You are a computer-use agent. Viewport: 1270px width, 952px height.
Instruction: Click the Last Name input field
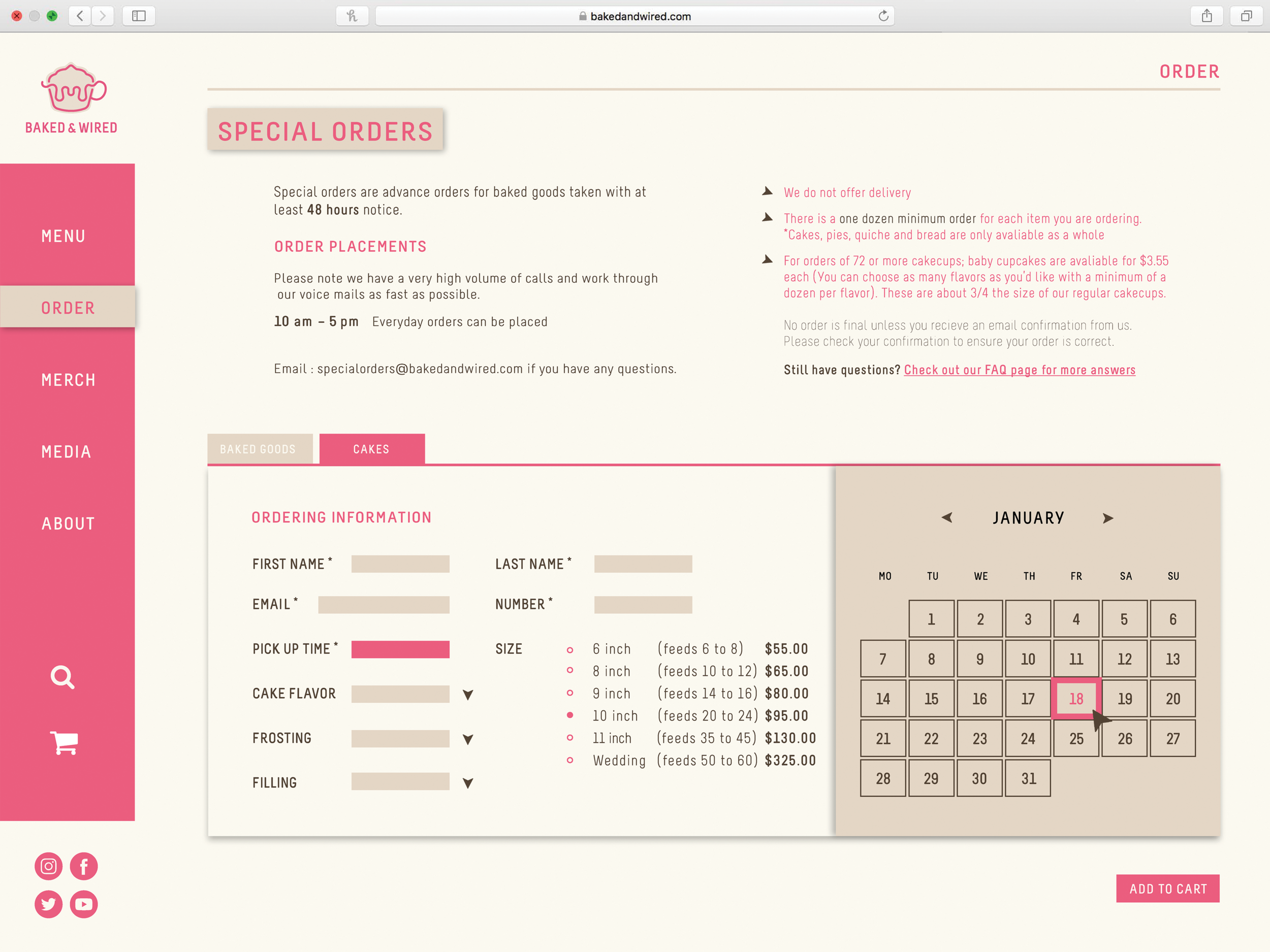click(x=643, y=564)
